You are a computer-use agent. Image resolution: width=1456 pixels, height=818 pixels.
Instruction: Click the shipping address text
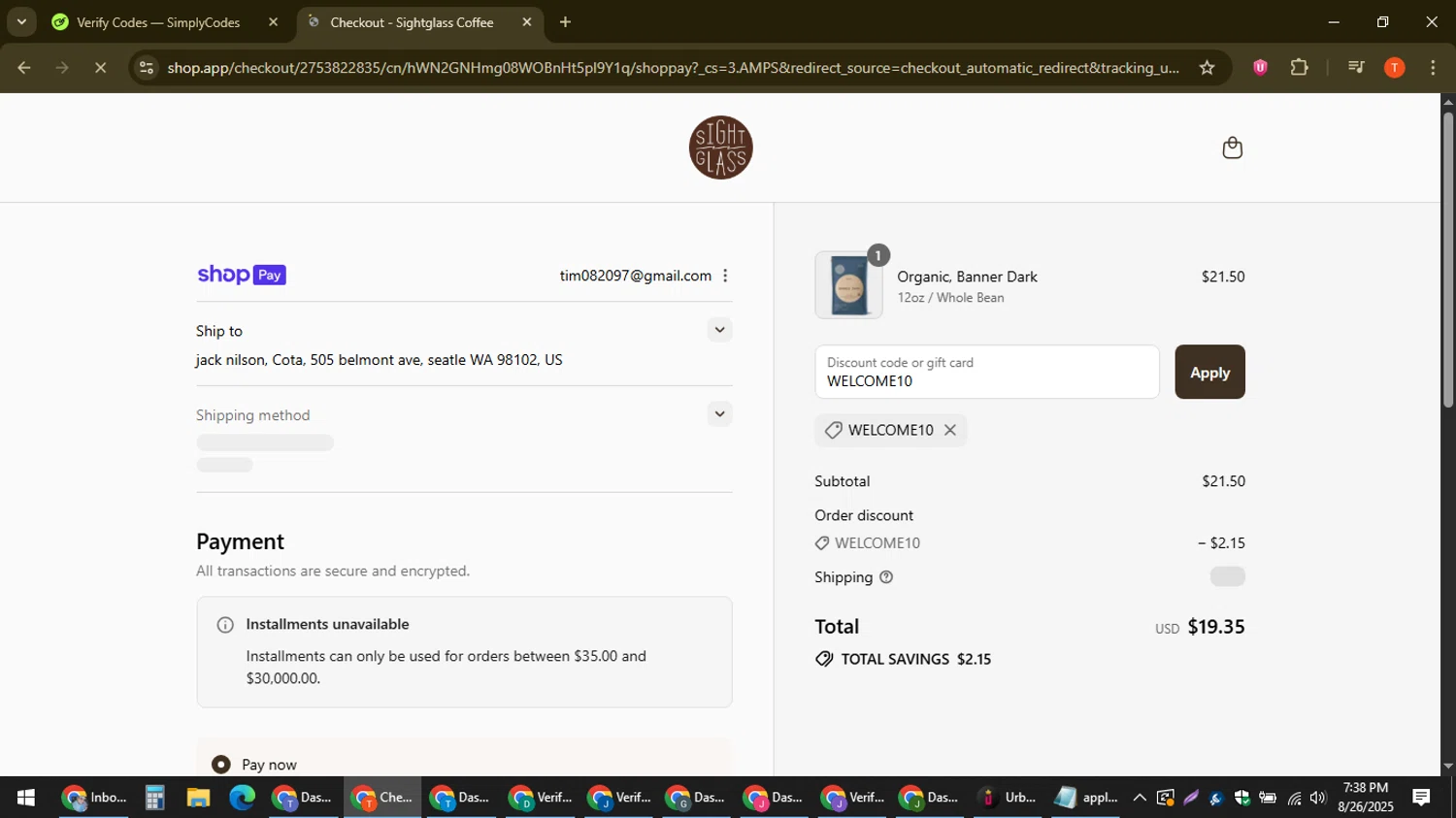(380, 360)
